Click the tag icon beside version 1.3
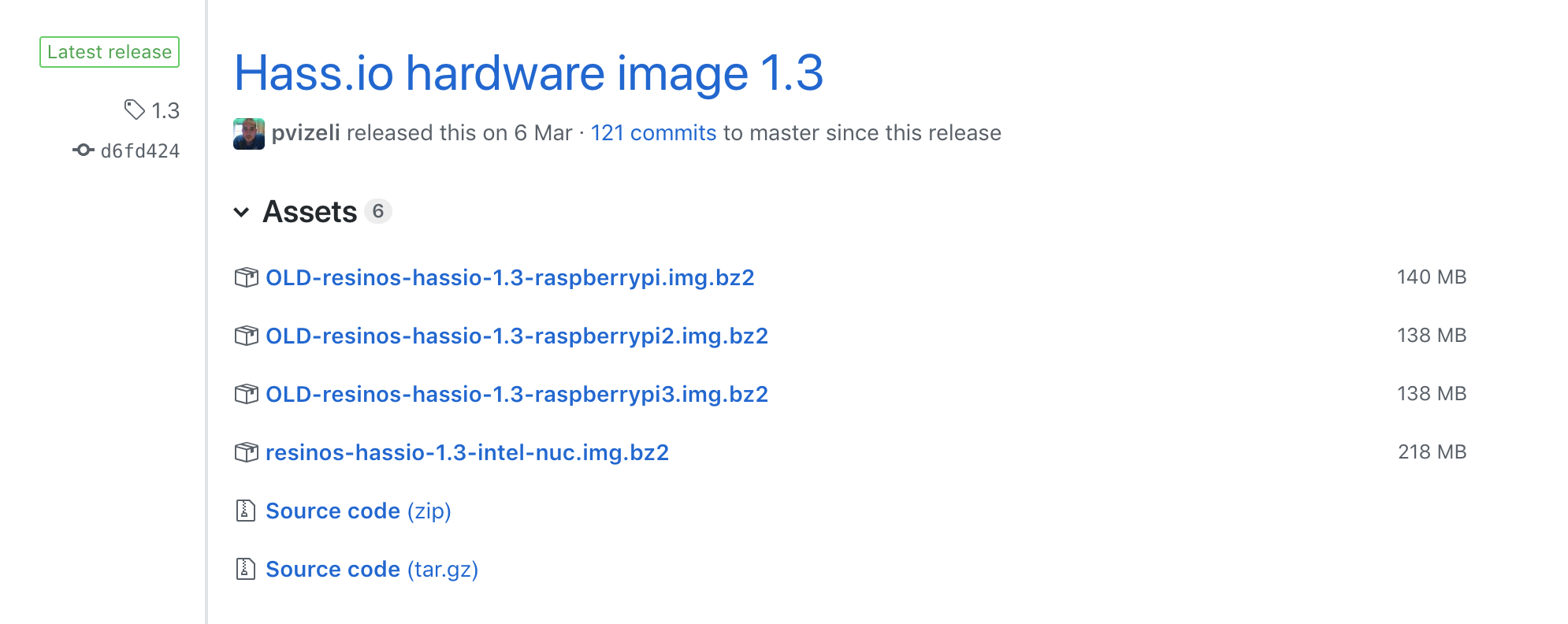 click(x=135, y=110)
